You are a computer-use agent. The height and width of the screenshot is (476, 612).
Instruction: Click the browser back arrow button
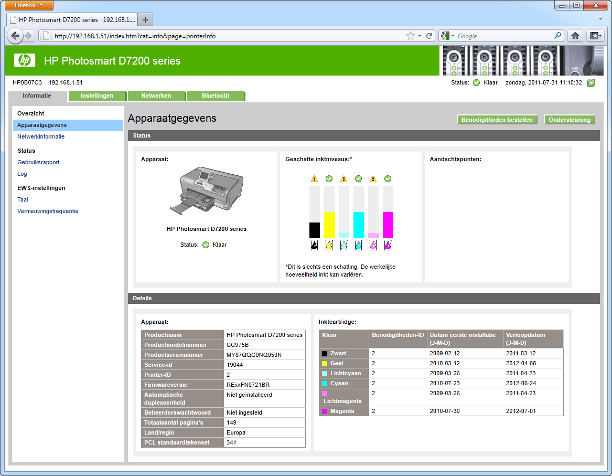[15, 35]
